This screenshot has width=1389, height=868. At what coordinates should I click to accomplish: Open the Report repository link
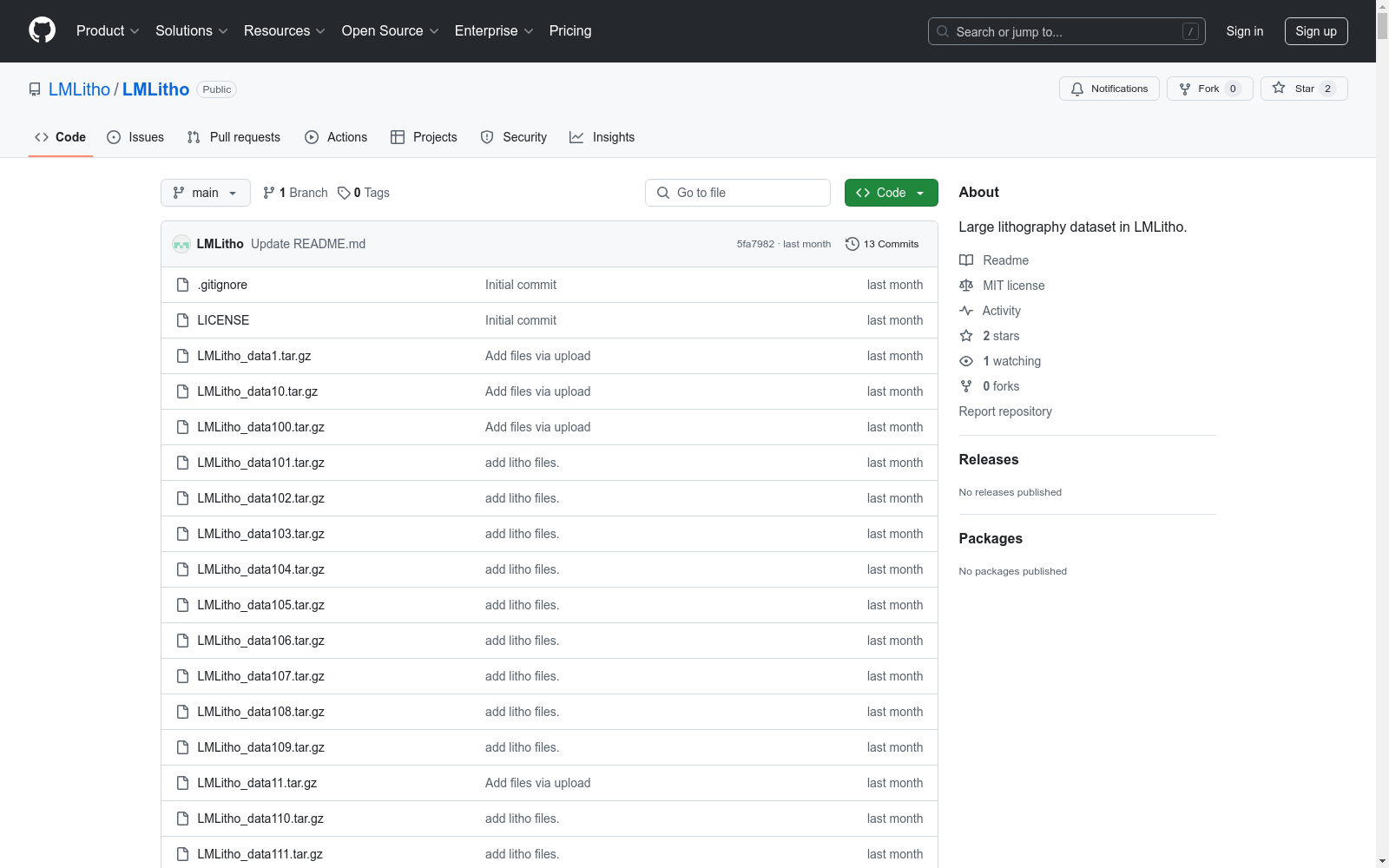click(x=1005, y=411)
